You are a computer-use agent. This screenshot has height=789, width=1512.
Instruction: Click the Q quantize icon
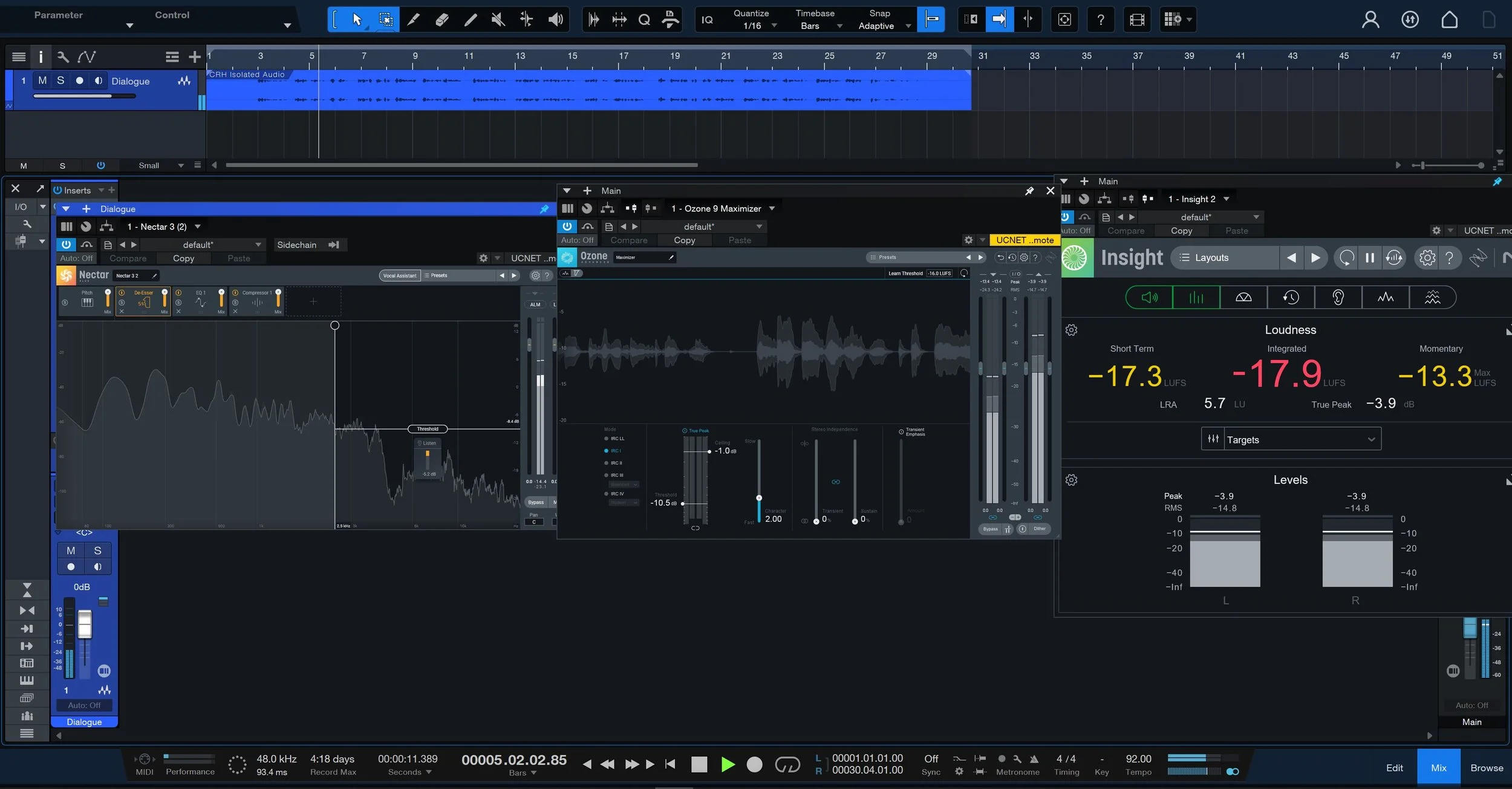pyautogui.click(x=645, y=19)
